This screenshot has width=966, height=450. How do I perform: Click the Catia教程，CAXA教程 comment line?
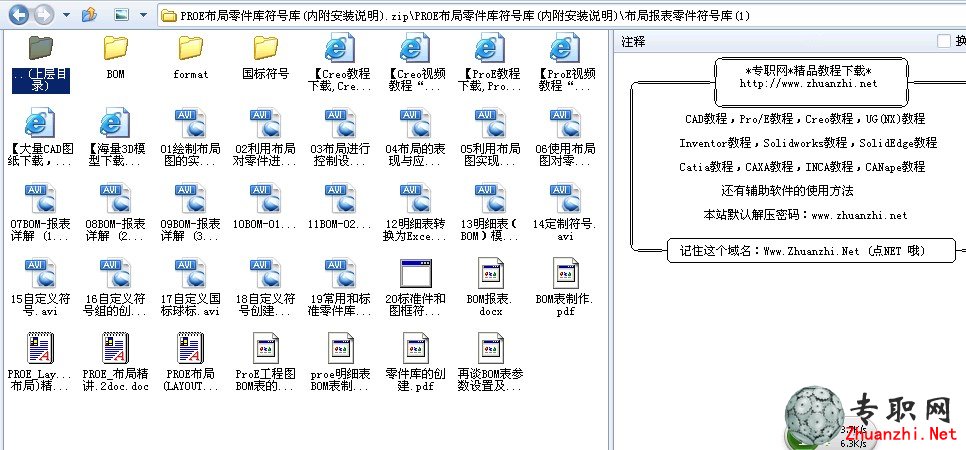802,167
